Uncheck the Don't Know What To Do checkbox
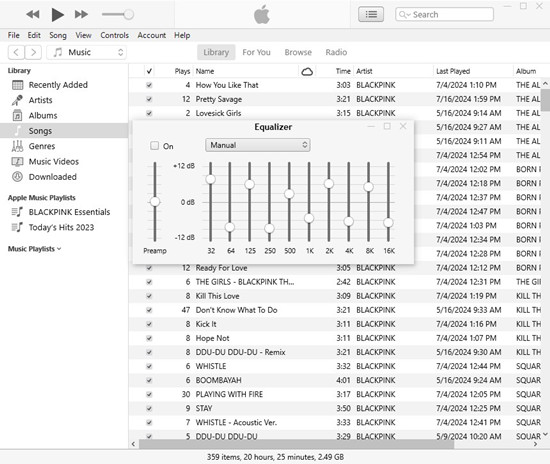This screenshot has height=464, width=550. pos(149,310)
